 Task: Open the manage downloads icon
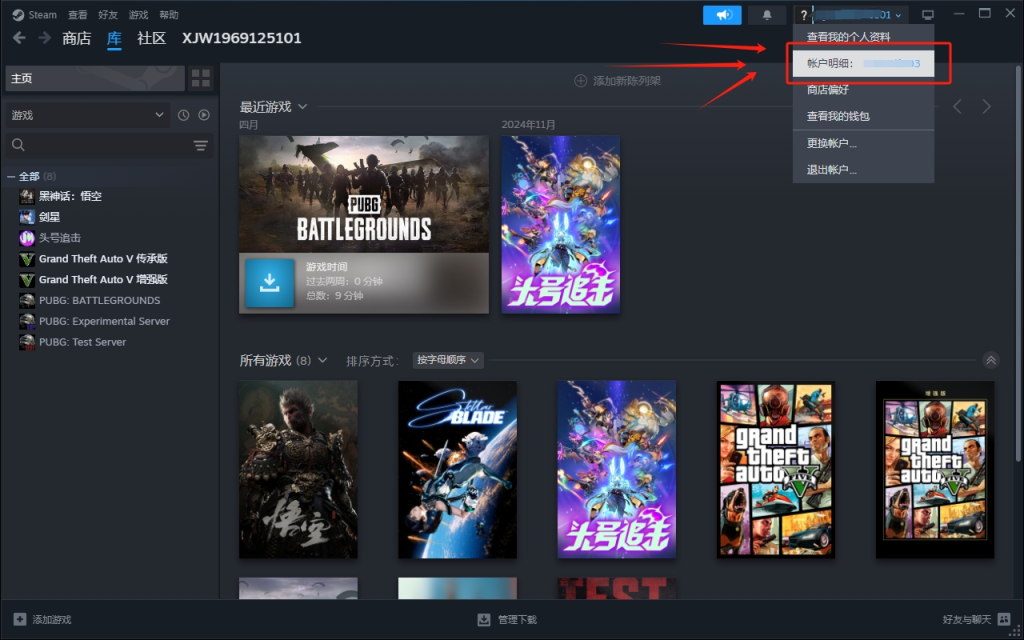(x=484, y=619)
